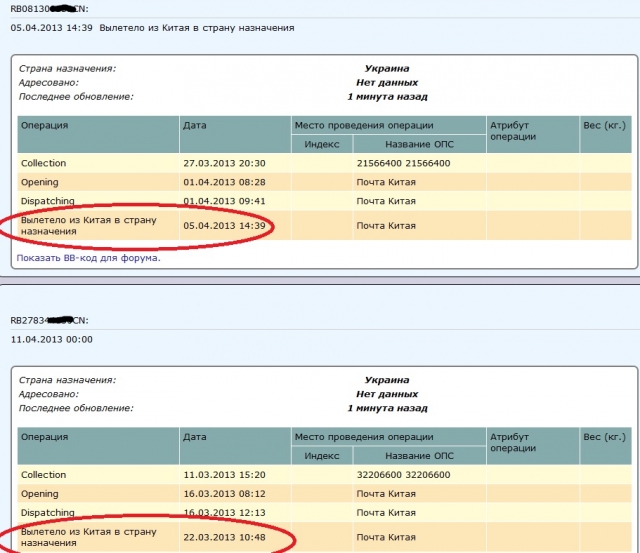The width and height of the screenshot is (640, 553).
Task: Click the 'Дата' header in the second table
Action: click(x=195, y=437)
